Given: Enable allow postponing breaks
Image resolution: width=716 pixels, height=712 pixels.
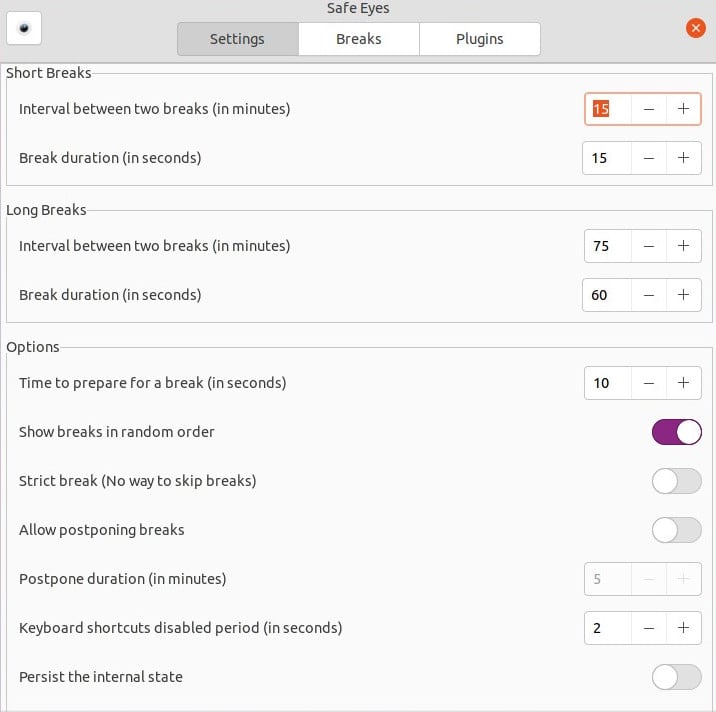Looking at the screenshot, I should tap(677, 530).
